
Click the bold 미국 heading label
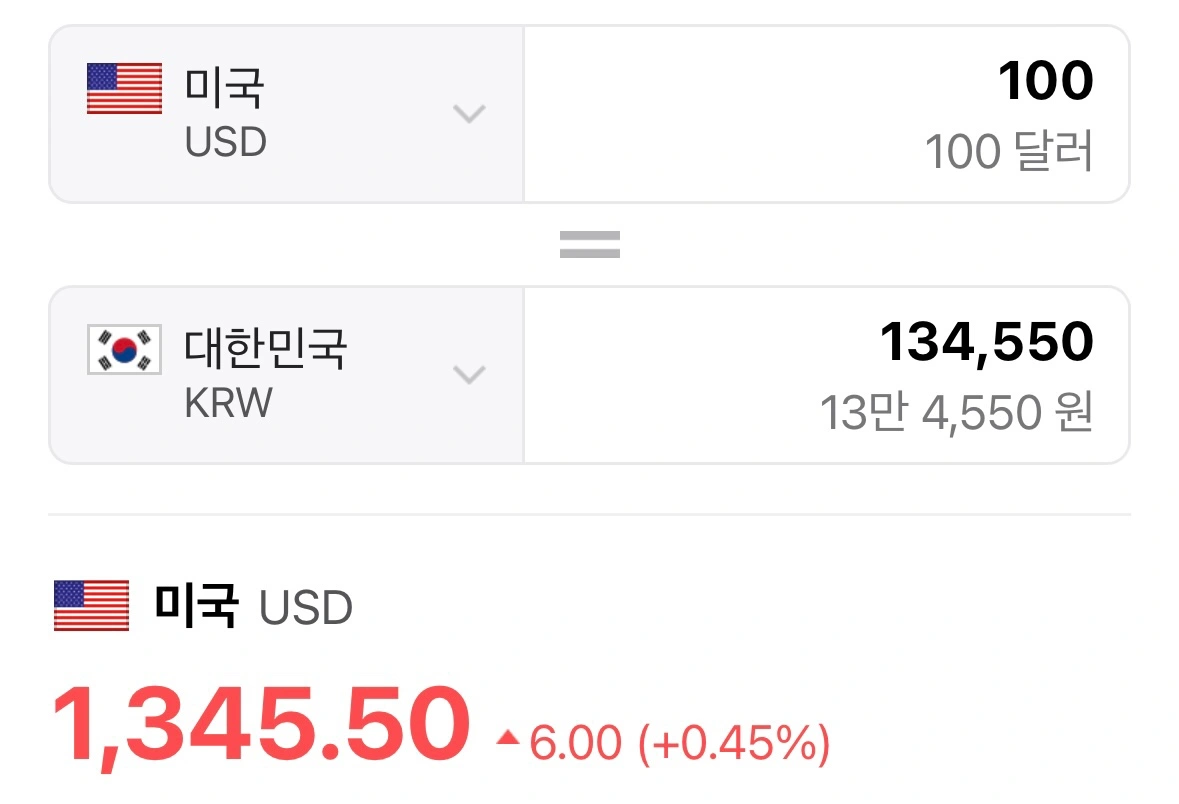pyautogui.click(x=196, y=605)
